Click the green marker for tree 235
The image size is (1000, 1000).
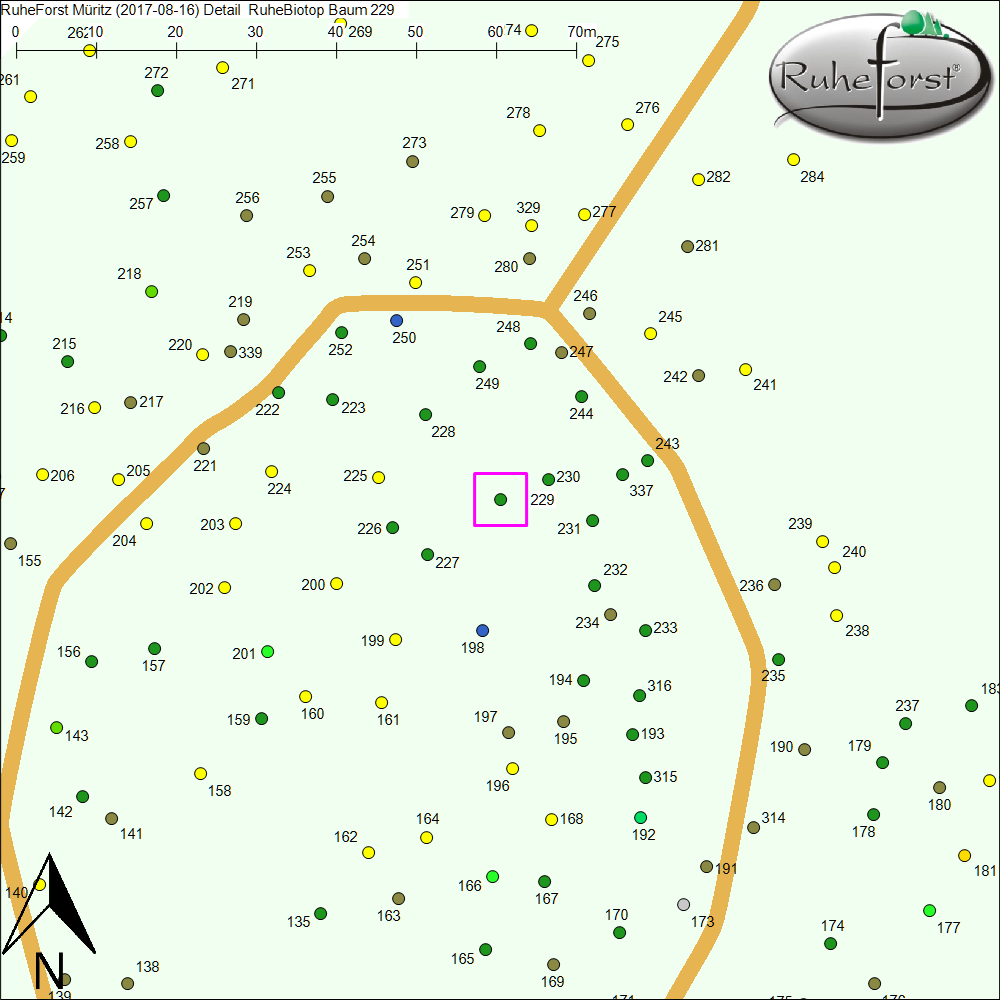click(778, 659)
